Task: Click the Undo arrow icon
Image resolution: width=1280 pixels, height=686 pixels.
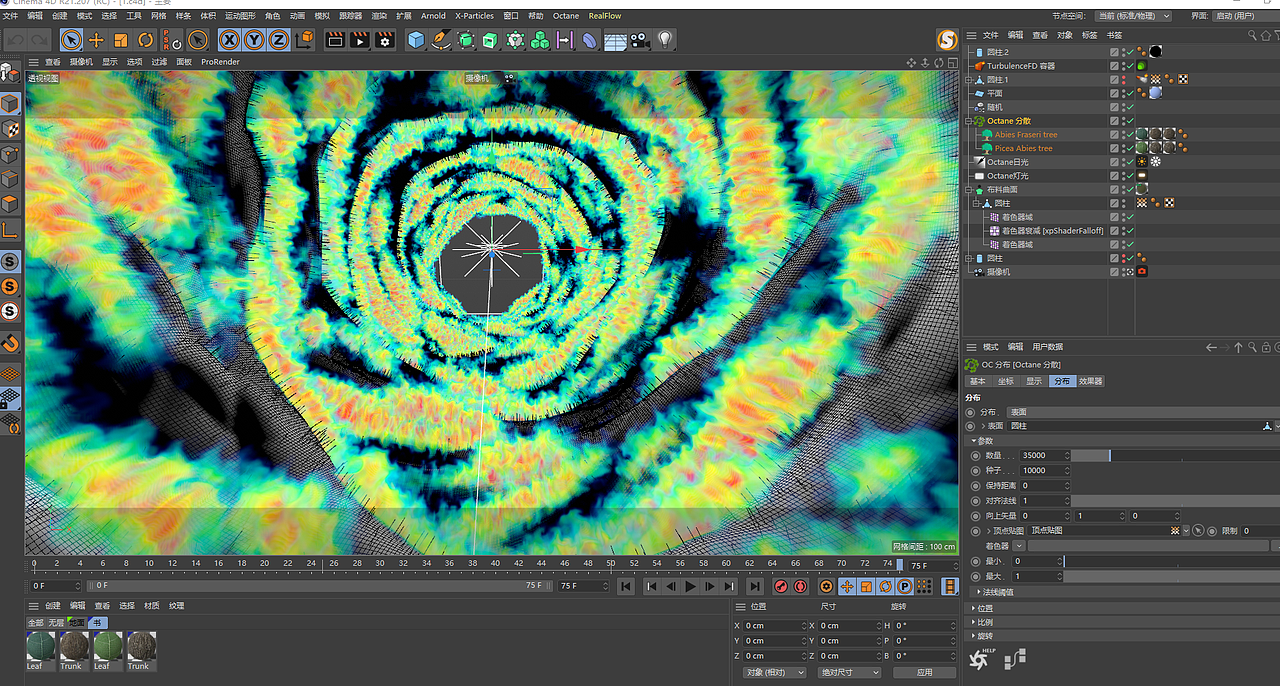Action: pyautogui.click(x=16, y=40)
